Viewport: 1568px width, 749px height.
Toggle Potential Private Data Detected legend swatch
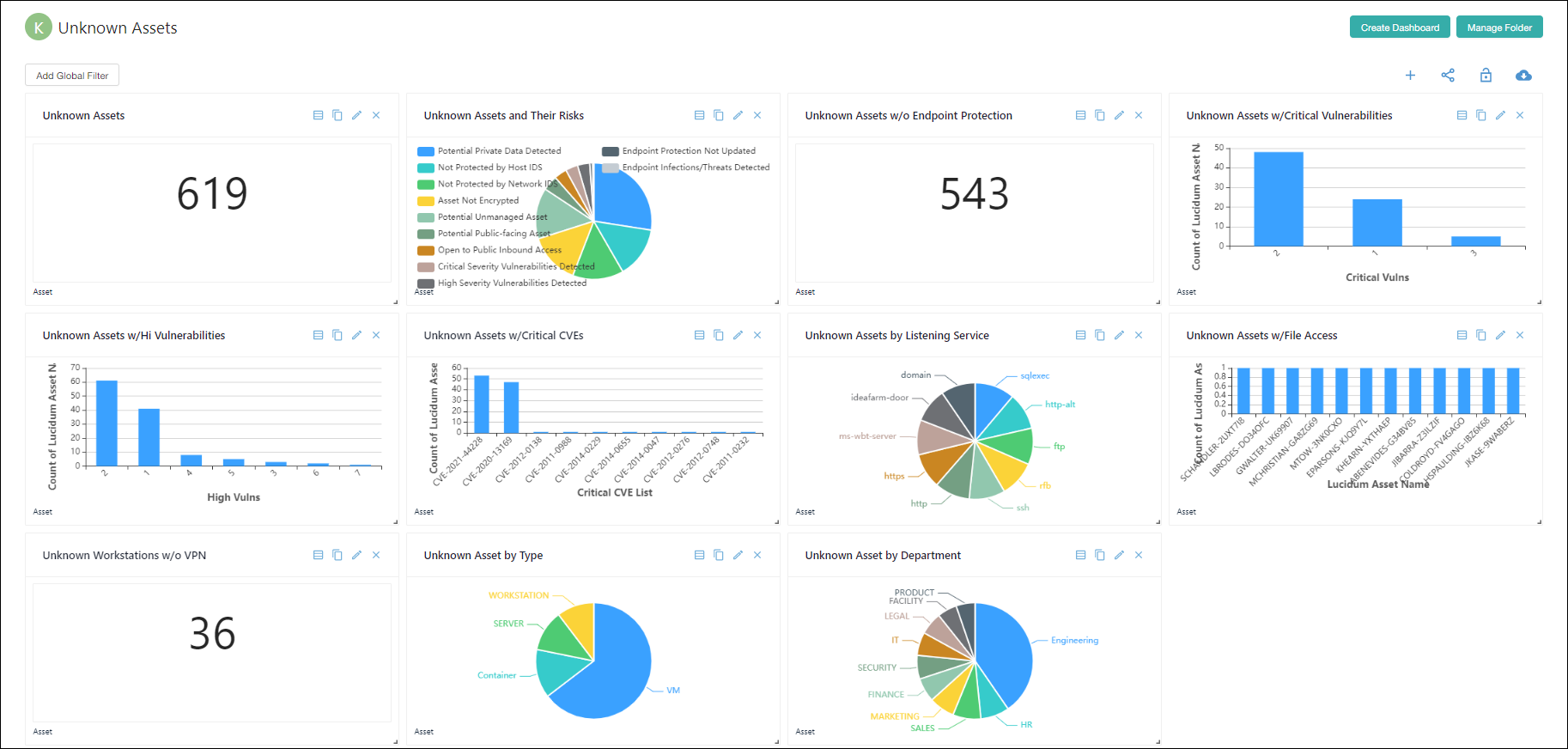click(x=426, y=151)
